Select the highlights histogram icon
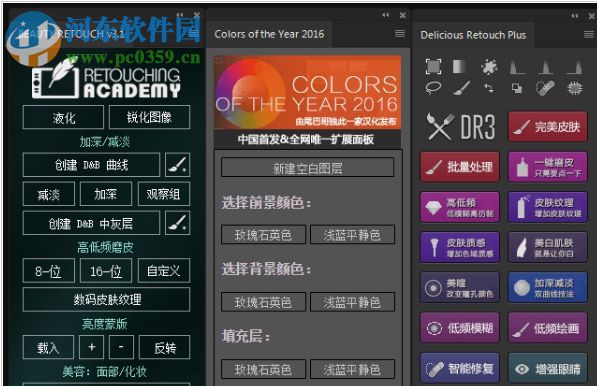The width and height of the screenshot is (597, 386). point(574,67)
